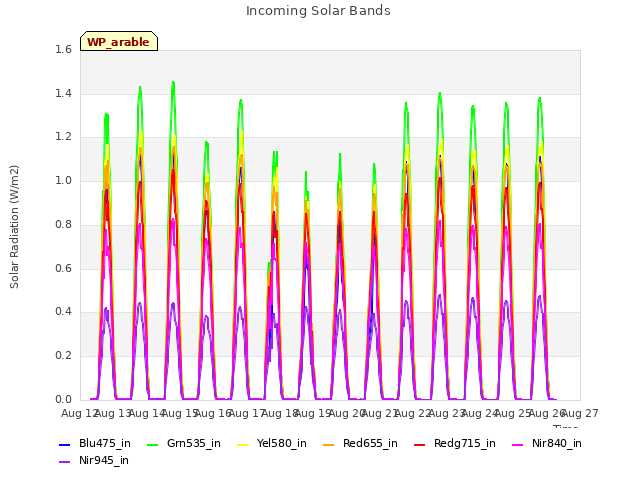Screen dimensions: 640x480
Task: Click the 0.0 y-axis tick label
Action: 63,399
